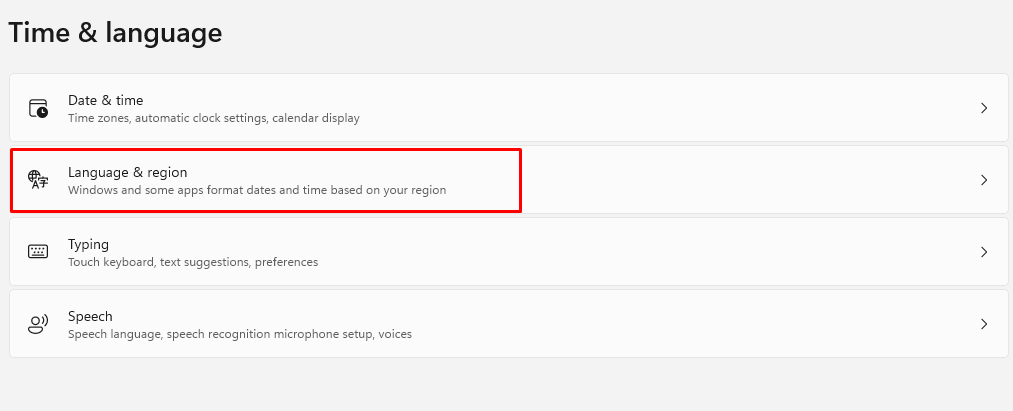Click the Time & language page heading
Screen dimensions: 1013x411
tap(115, 33)
